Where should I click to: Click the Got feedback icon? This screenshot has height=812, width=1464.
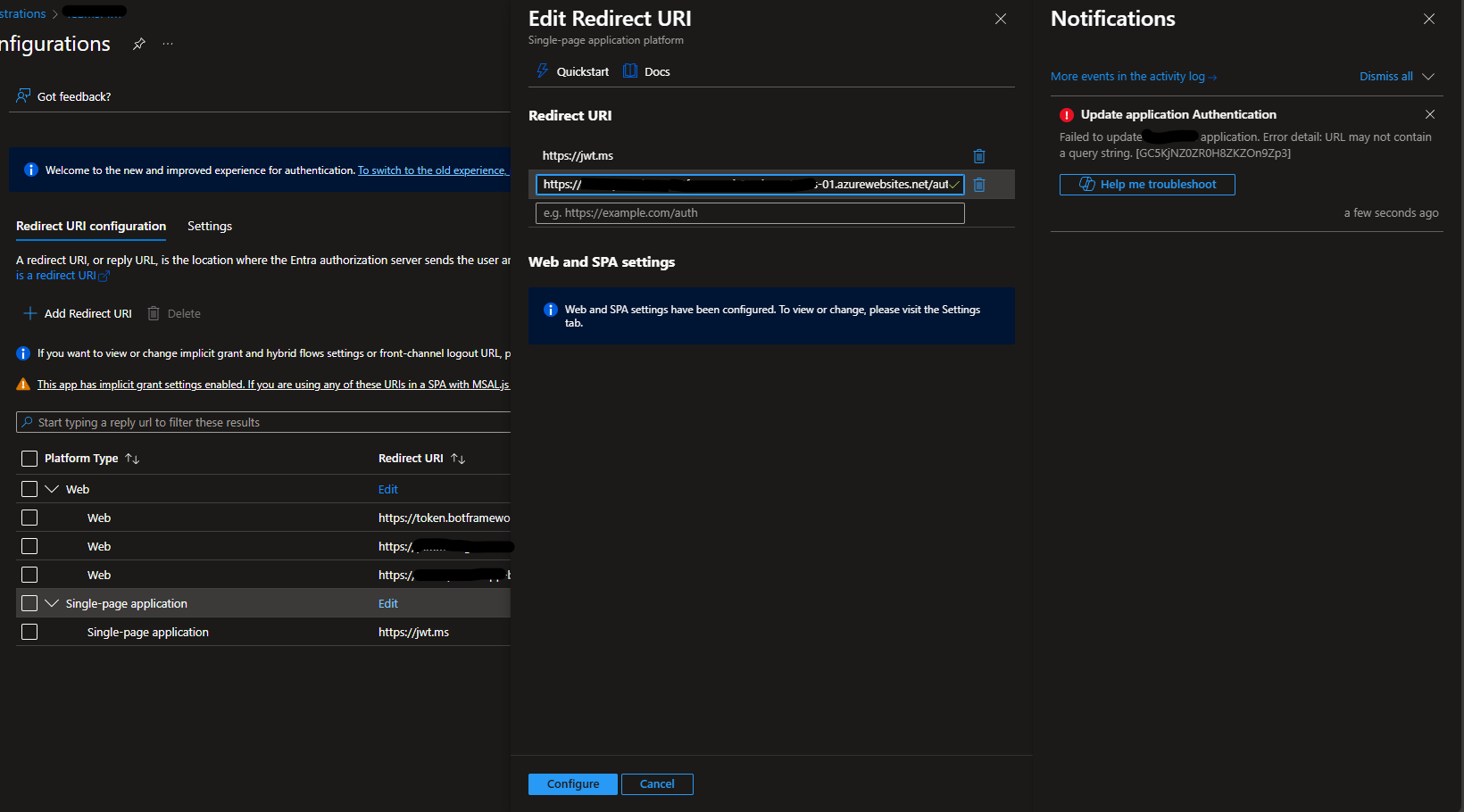click(x=23, y=96)
